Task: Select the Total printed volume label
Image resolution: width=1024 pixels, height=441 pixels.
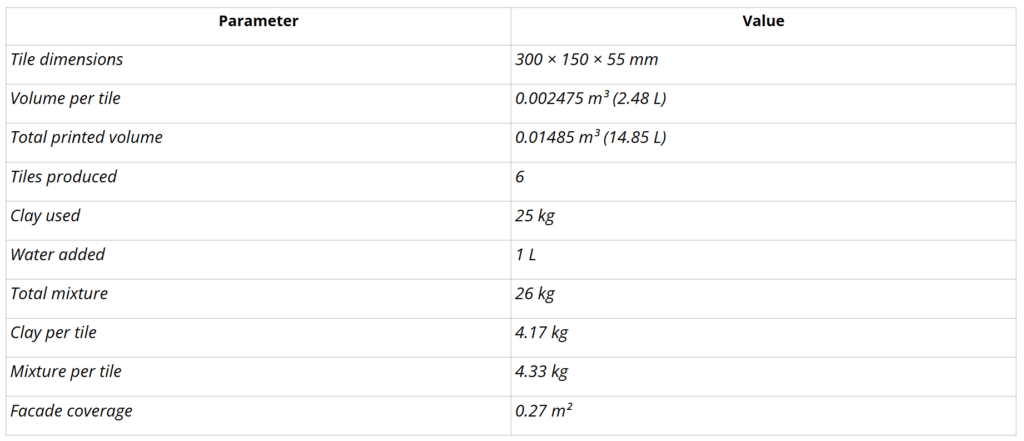Action: tap(86, 137)
